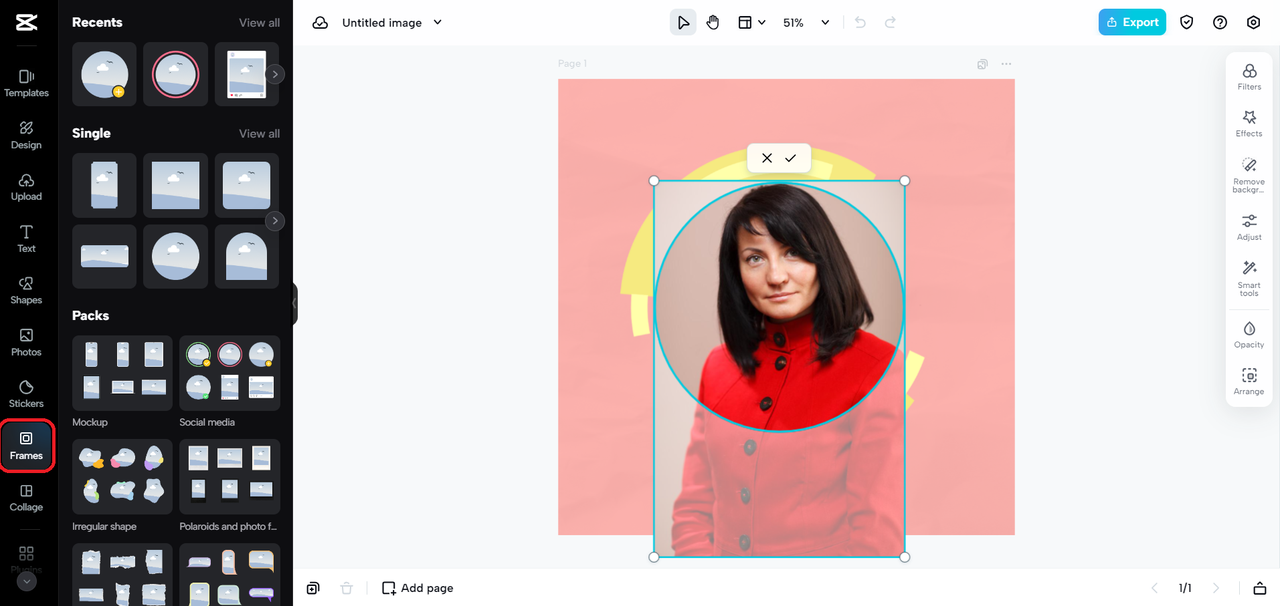
Task: Click the duplicate page icon at bottom left
Action: [x=313, y=588]
